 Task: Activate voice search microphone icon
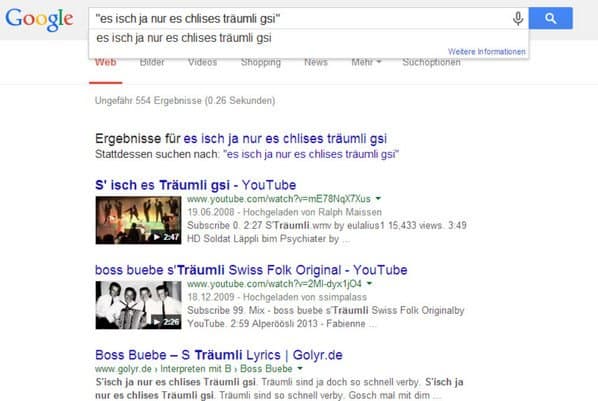(x=518, y=18)
